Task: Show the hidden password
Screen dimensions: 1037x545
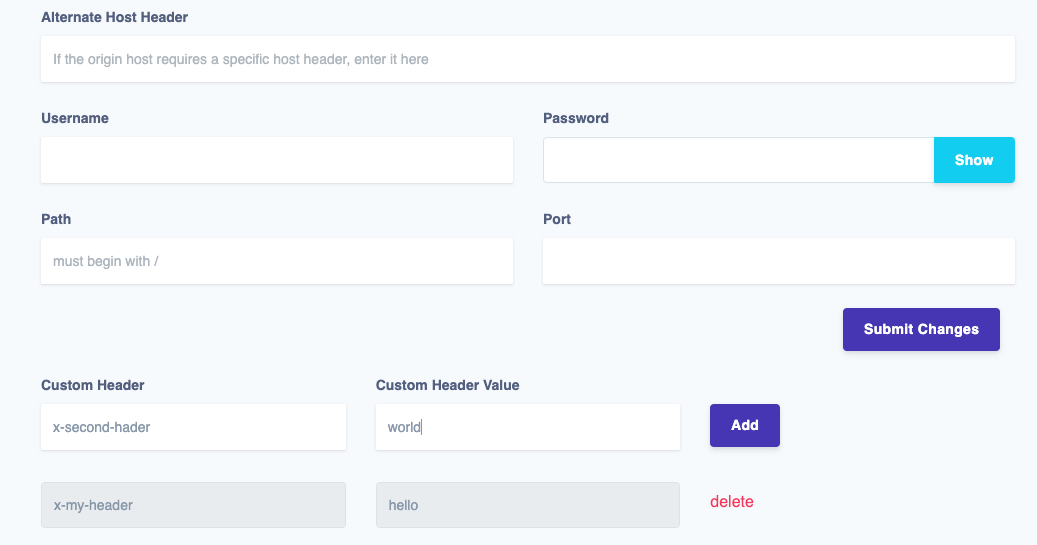Action: (x=974, y=160)
